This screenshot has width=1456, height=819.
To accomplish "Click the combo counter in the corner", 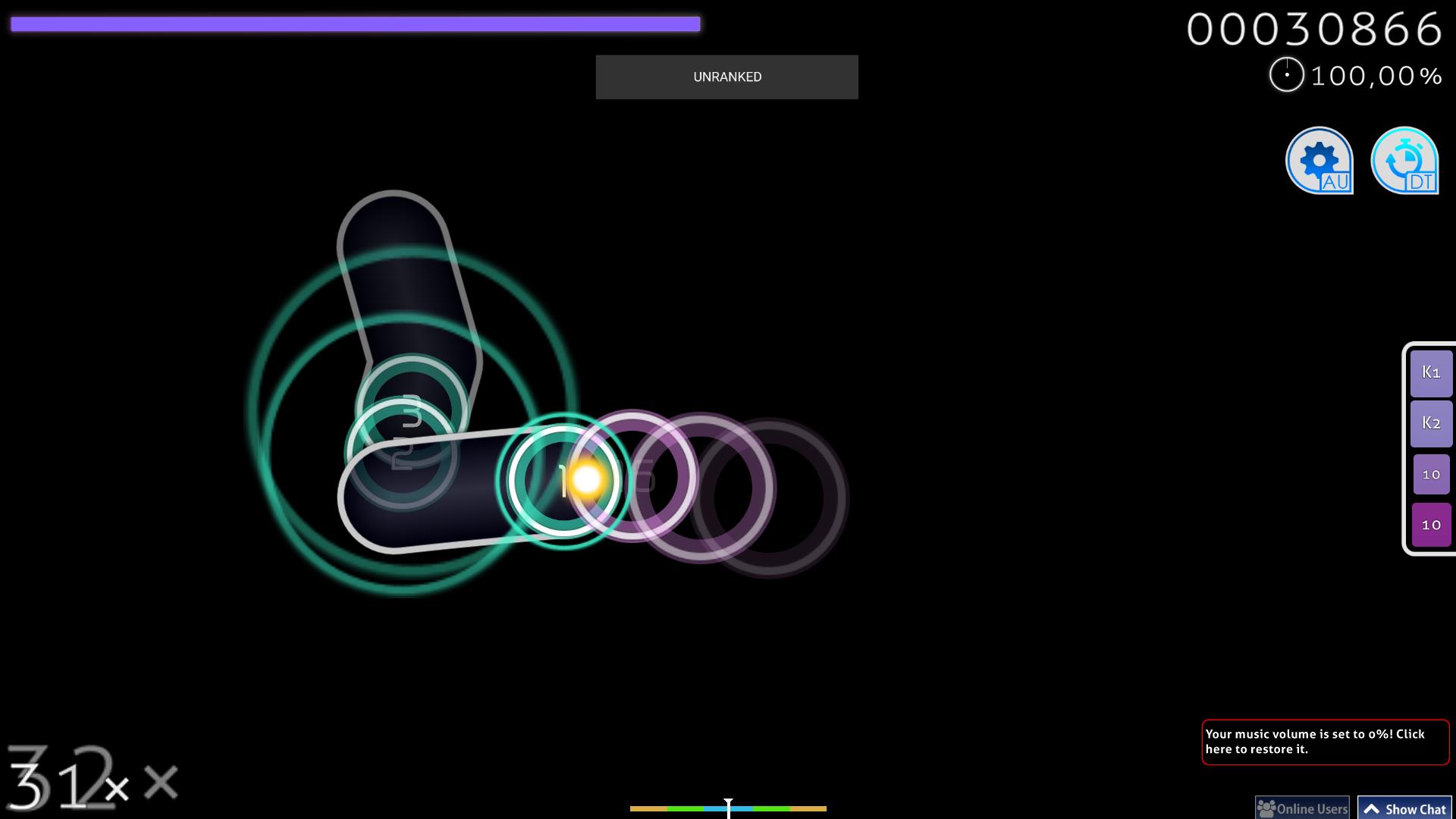I will click(x=91, y=778).
